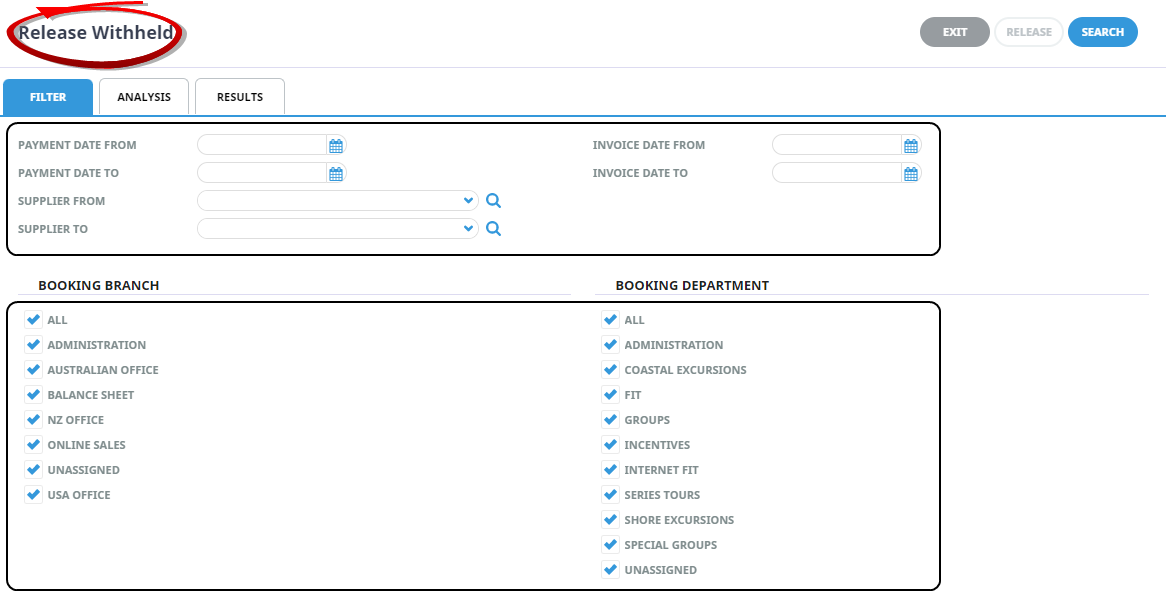
Task: Click the Release button
Action: (1028, 32)
